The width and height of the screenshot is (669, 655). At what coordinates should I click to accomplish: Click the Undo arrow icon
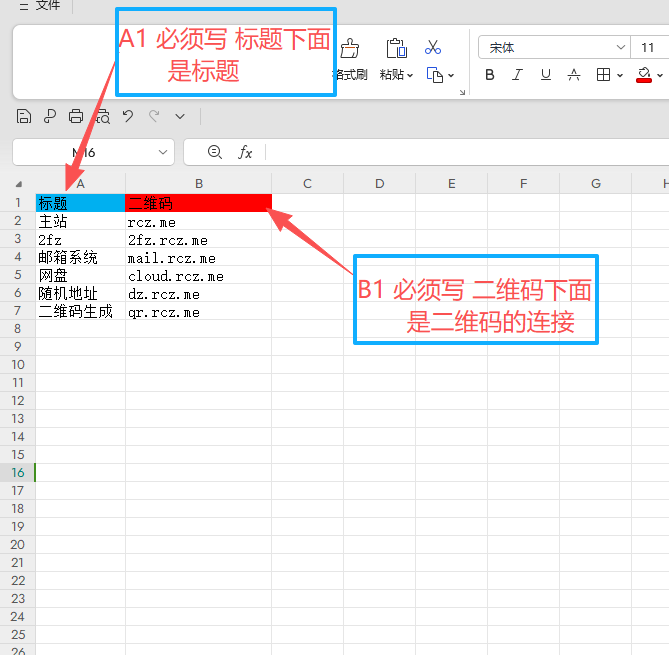pos(128,116)
